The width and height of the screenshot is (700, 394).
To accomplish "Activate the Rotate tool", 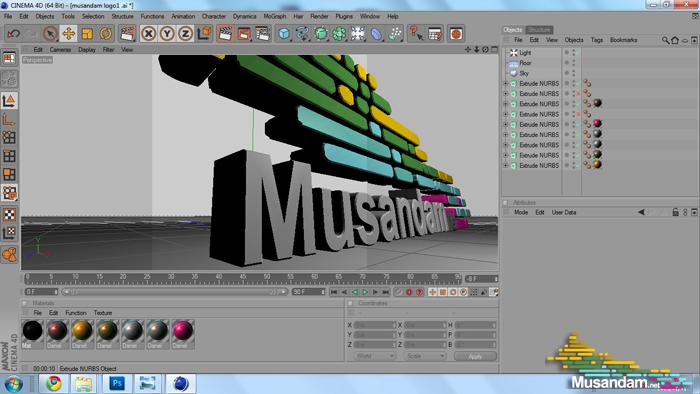I will 105,33.
